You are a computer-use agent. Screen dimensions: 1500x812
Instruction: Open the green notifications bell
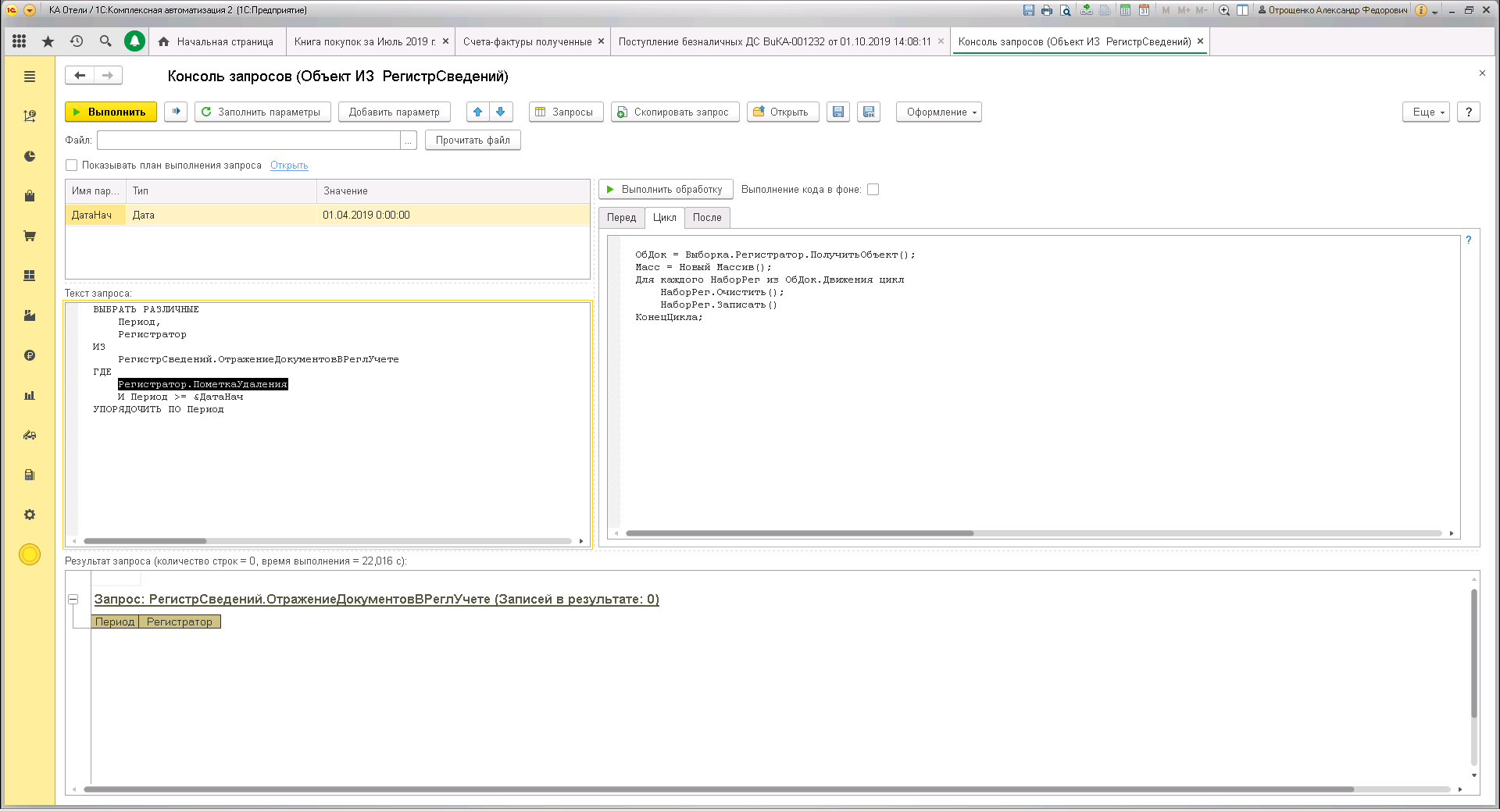coord(134,41)
